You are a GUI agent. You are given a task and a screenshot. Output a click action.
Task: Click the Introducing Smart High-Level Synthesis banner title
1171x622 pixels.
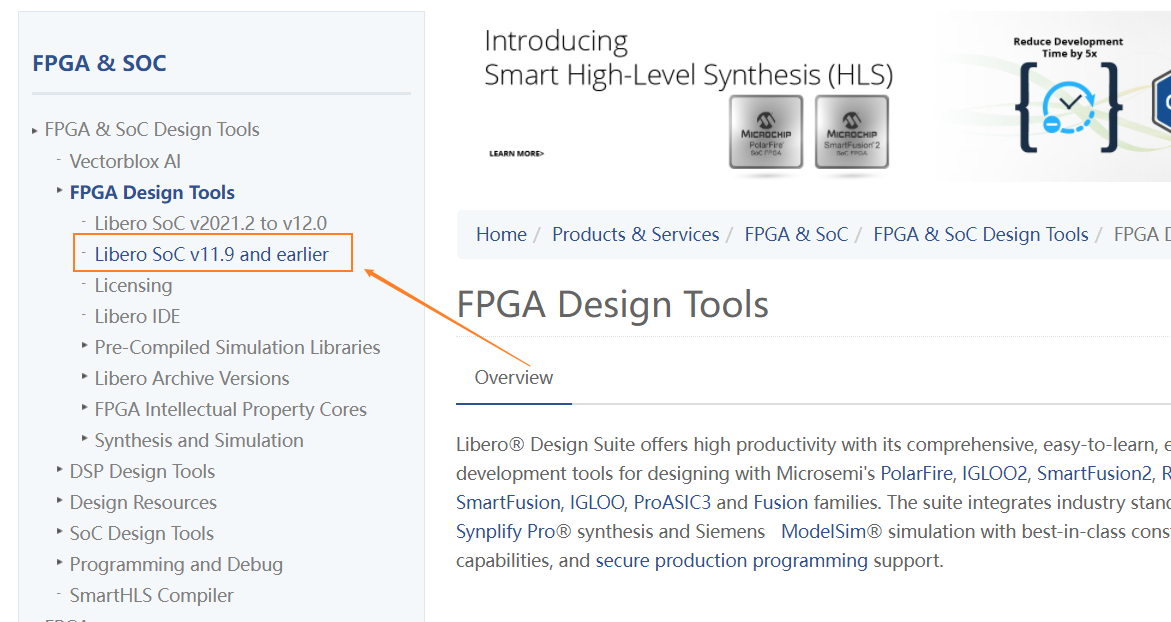pos(688,58)
